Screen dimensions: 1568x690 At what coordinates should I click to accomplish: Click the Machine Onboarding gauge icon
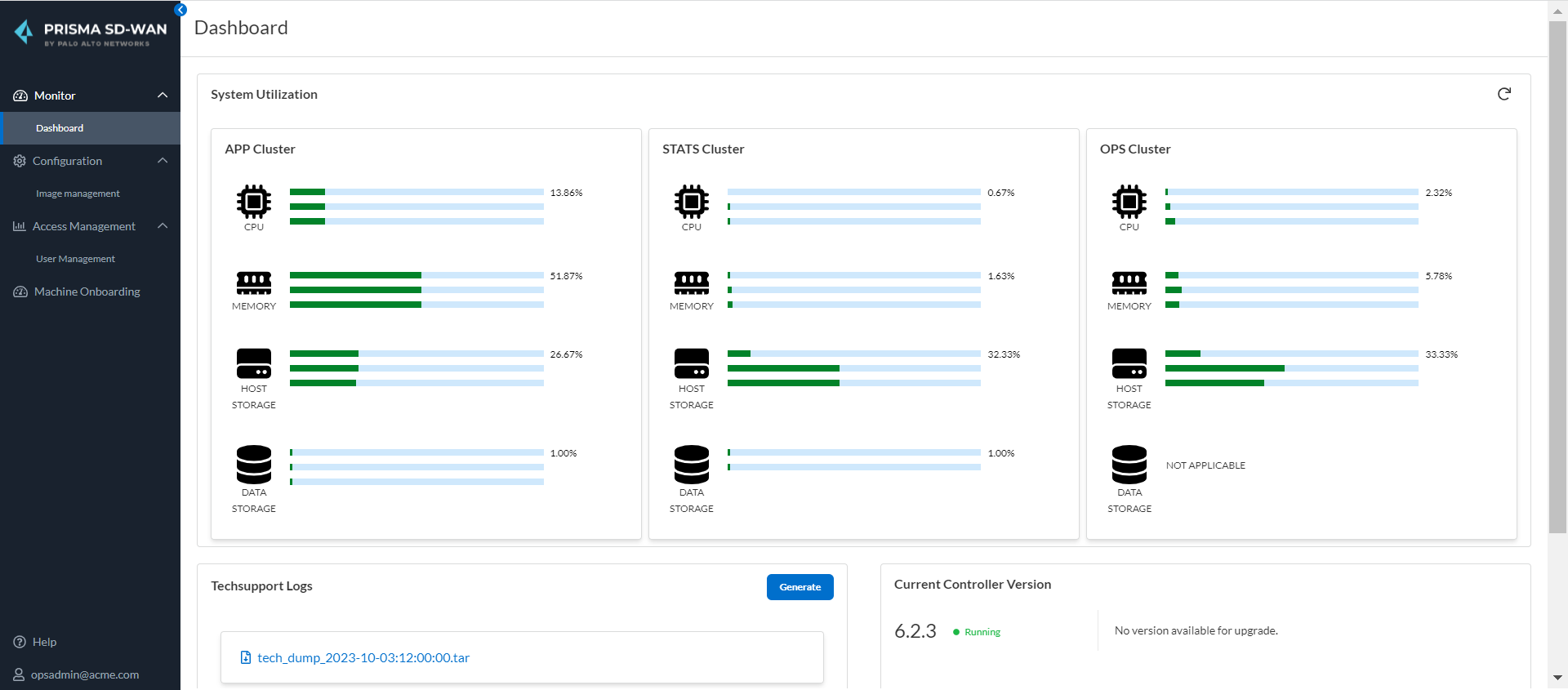[20, 292]
